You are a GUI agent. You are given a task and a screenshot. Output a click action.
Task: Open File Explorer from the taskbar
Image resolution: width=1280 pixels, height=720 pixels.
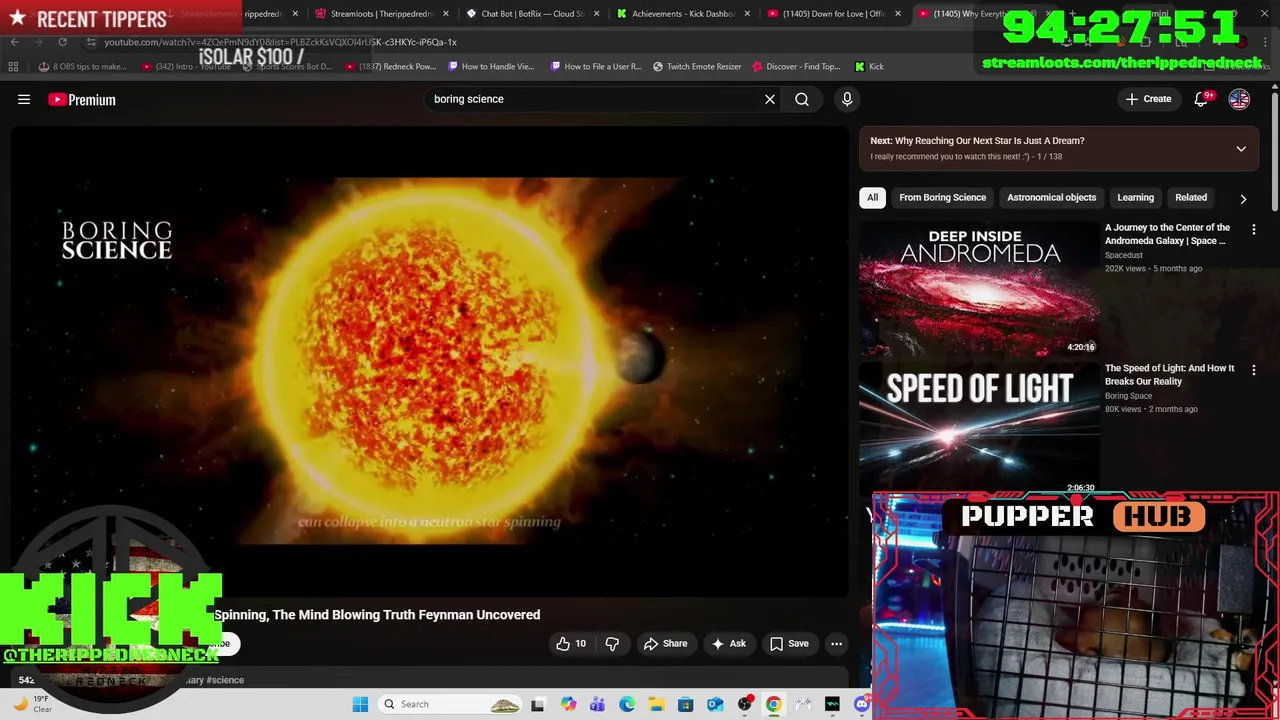pos(656,704)
